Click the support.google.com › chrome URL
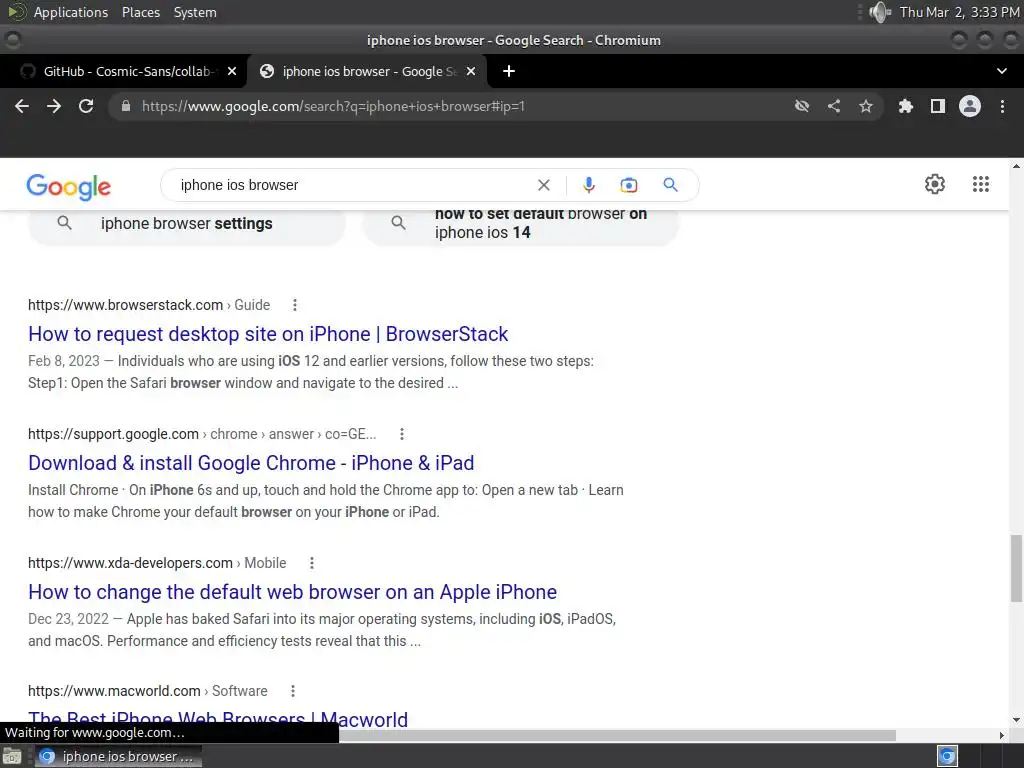The height and width of the screenshot is (768, 1024). coord(202,434)
